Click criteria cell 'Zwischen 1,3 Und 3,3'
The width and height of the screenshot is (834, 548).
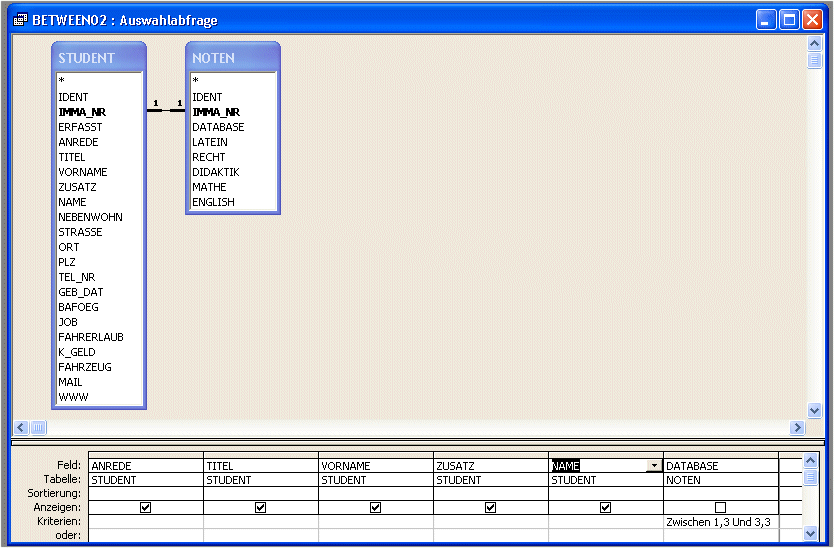pos(721,522)
